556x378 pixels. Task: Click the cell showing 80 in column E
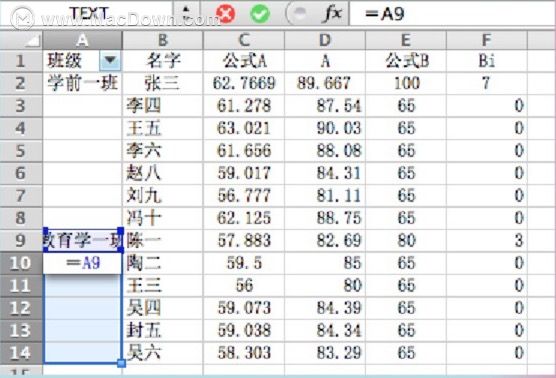click(406, 240)
